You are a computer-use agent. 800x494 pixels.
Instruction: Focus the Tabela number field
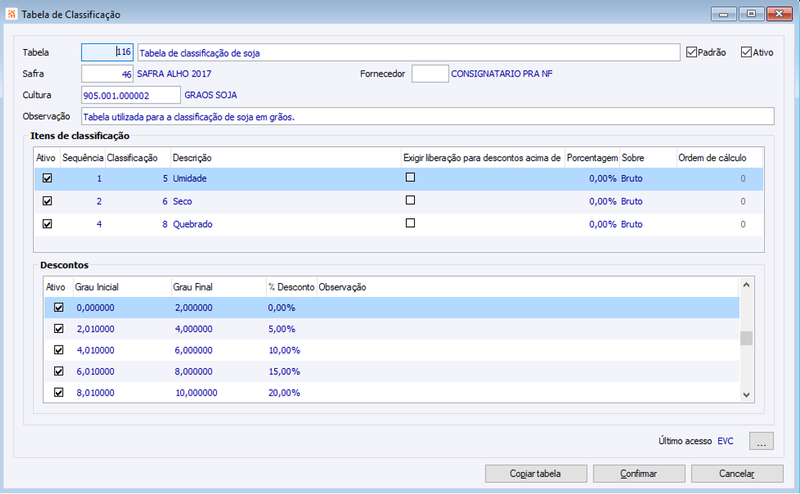[x=107, y=52]
